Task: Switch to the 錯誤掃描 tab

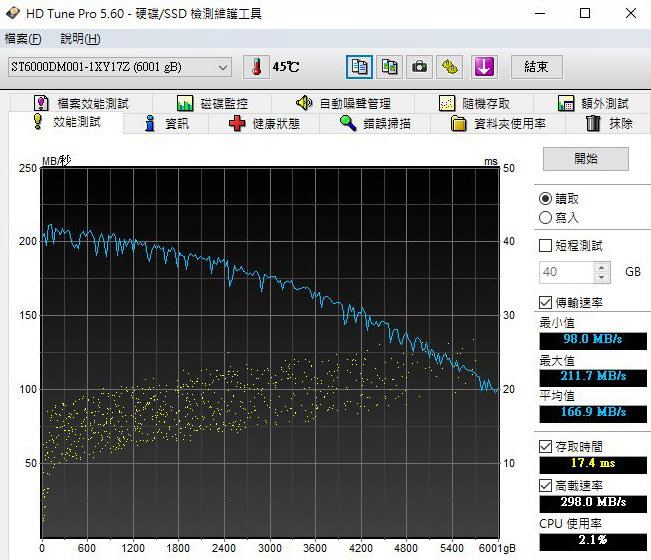Action: coord(375,124)
